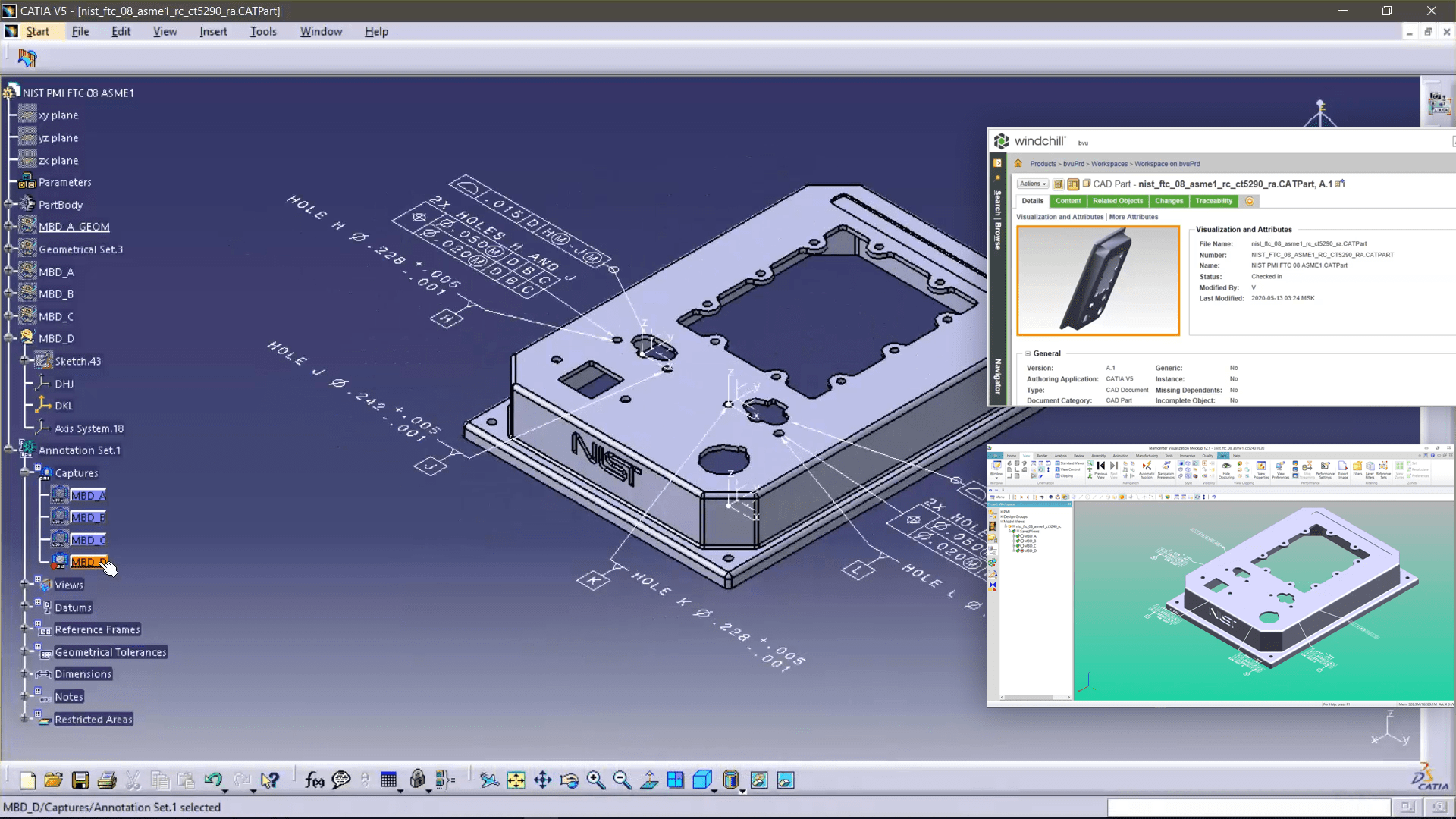Open the Workspaces breadcrumb link
1456x819 pixels.
1109,163
